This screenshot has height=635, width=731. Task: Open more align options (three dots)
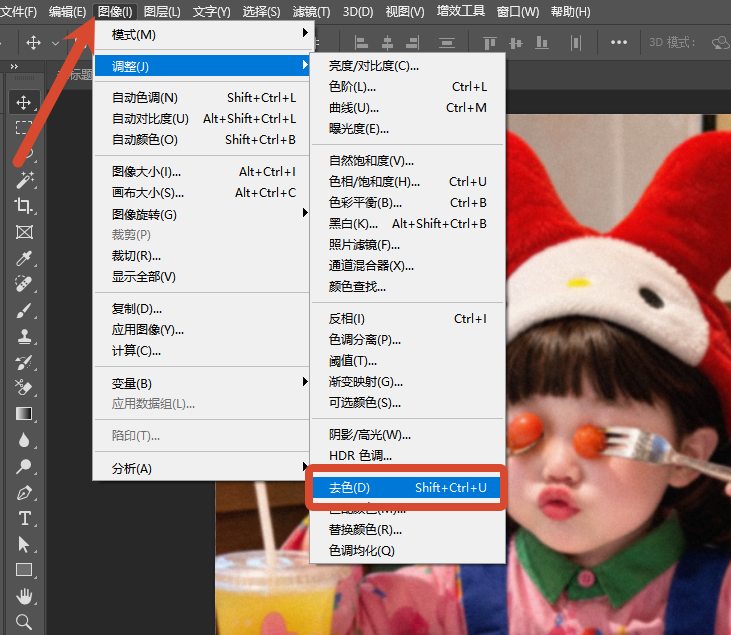coord(619,42)
